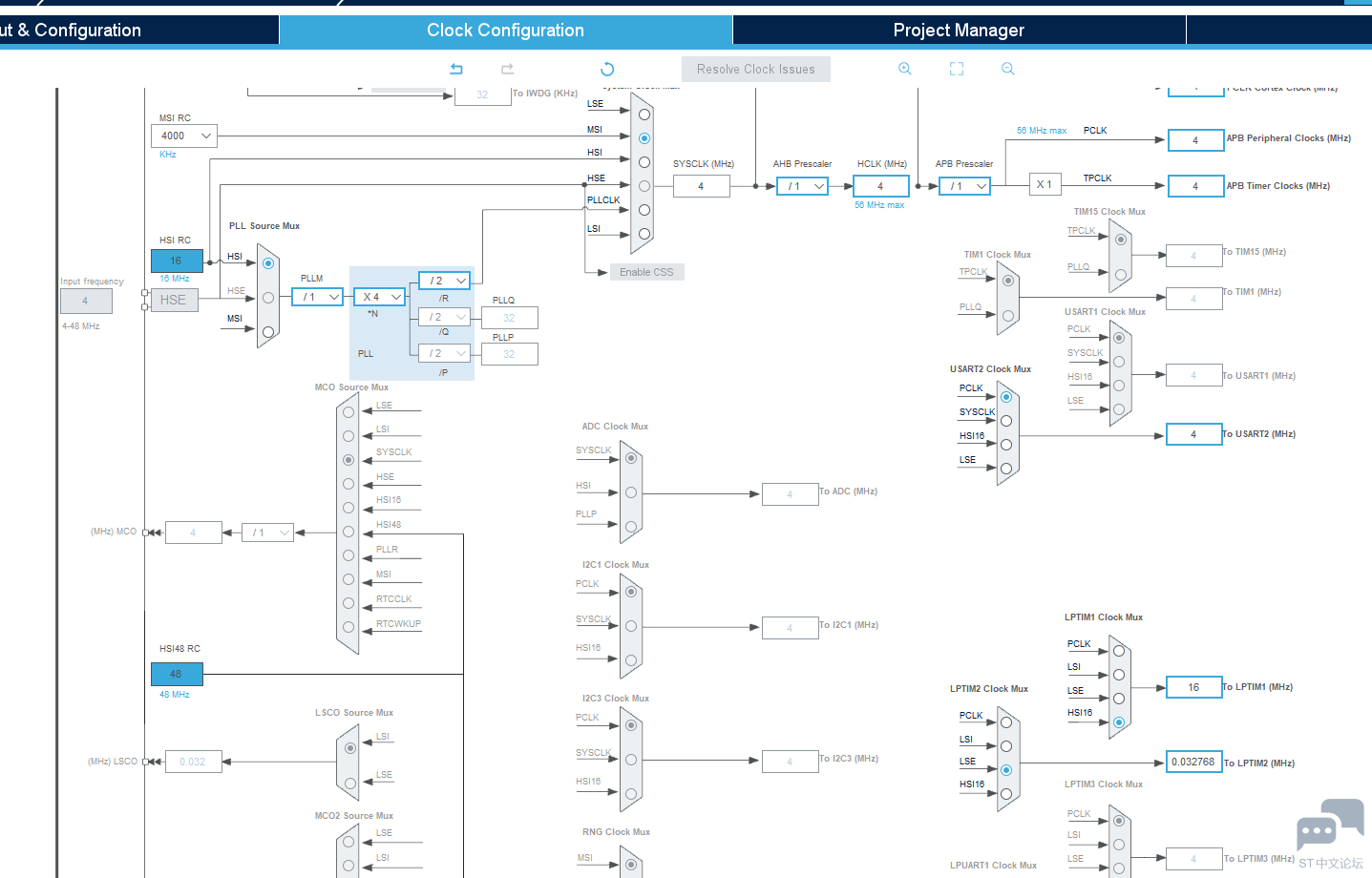Open the PLL /P divider dropdown

[445, 353]
